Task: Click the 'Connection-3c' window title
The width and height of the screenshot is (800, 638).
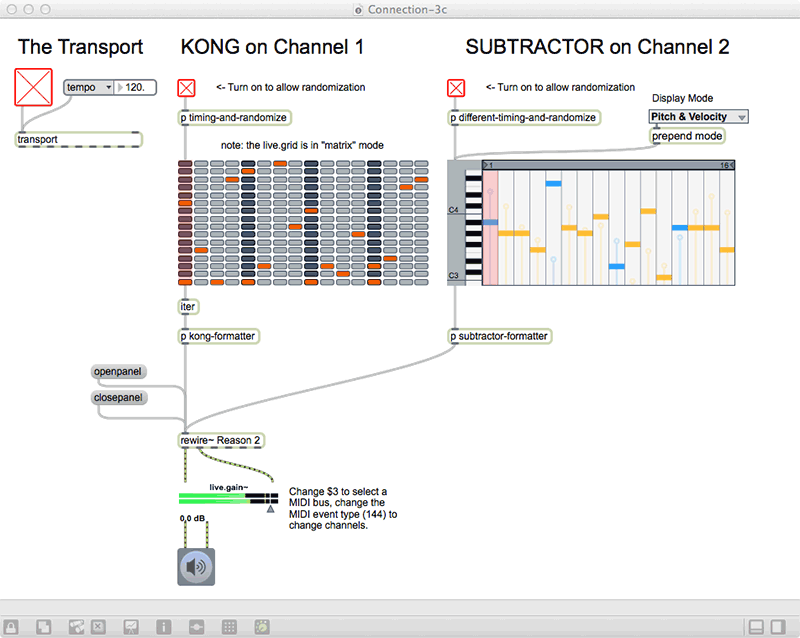Action: click(x=407, y=10)
